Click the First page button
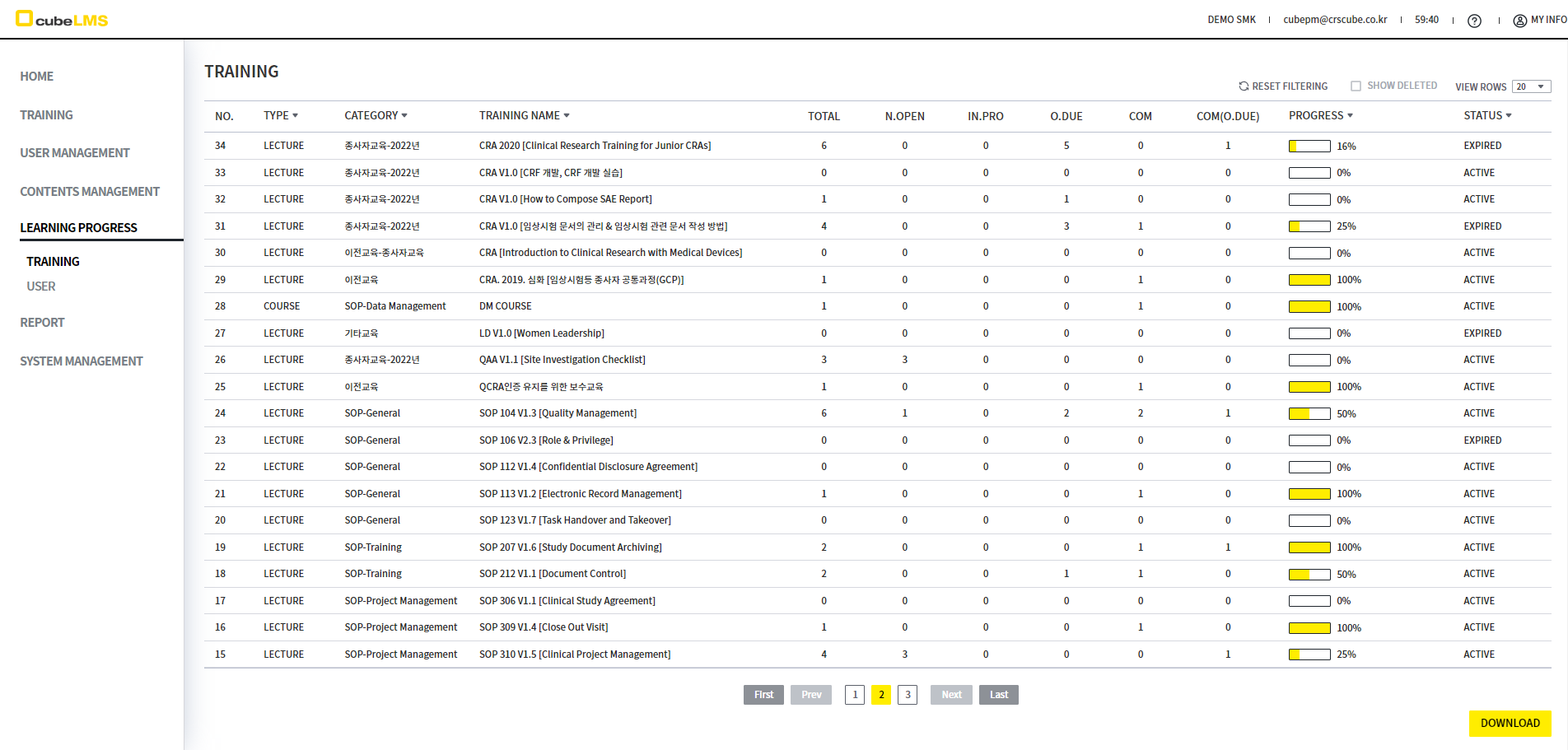Screen dimensions: 1568x750 coord(763,695)
